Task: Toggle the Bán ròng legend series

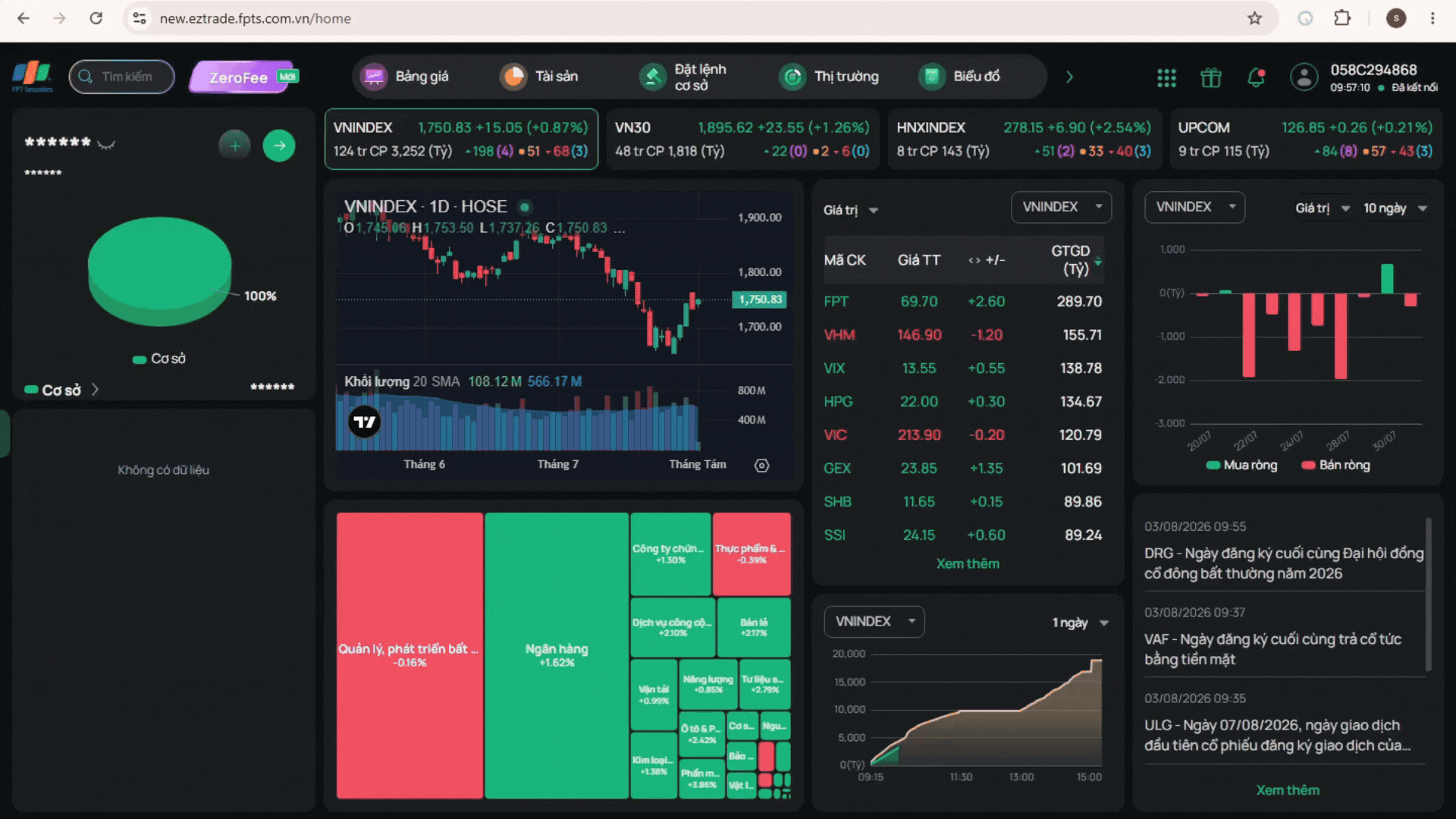Action: [1335, 465]
